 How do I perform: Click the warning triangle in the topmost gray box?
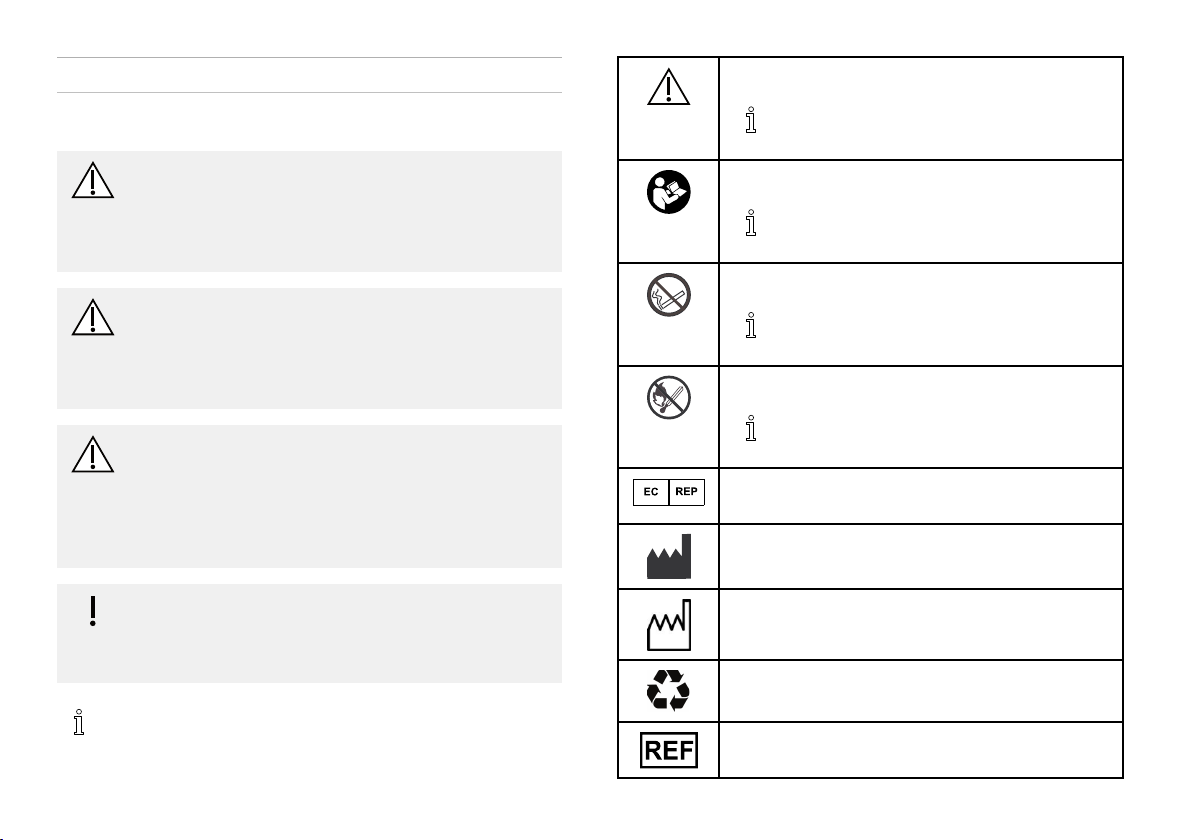[93, 180]
